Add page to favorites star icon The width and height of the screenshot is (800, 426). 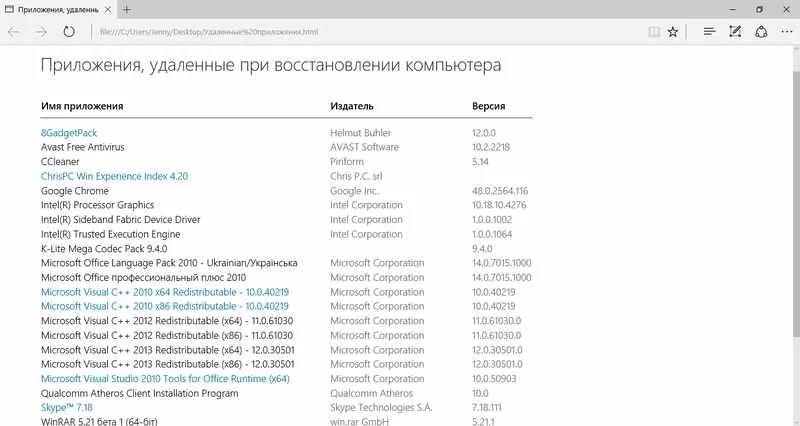coord(673,32)
